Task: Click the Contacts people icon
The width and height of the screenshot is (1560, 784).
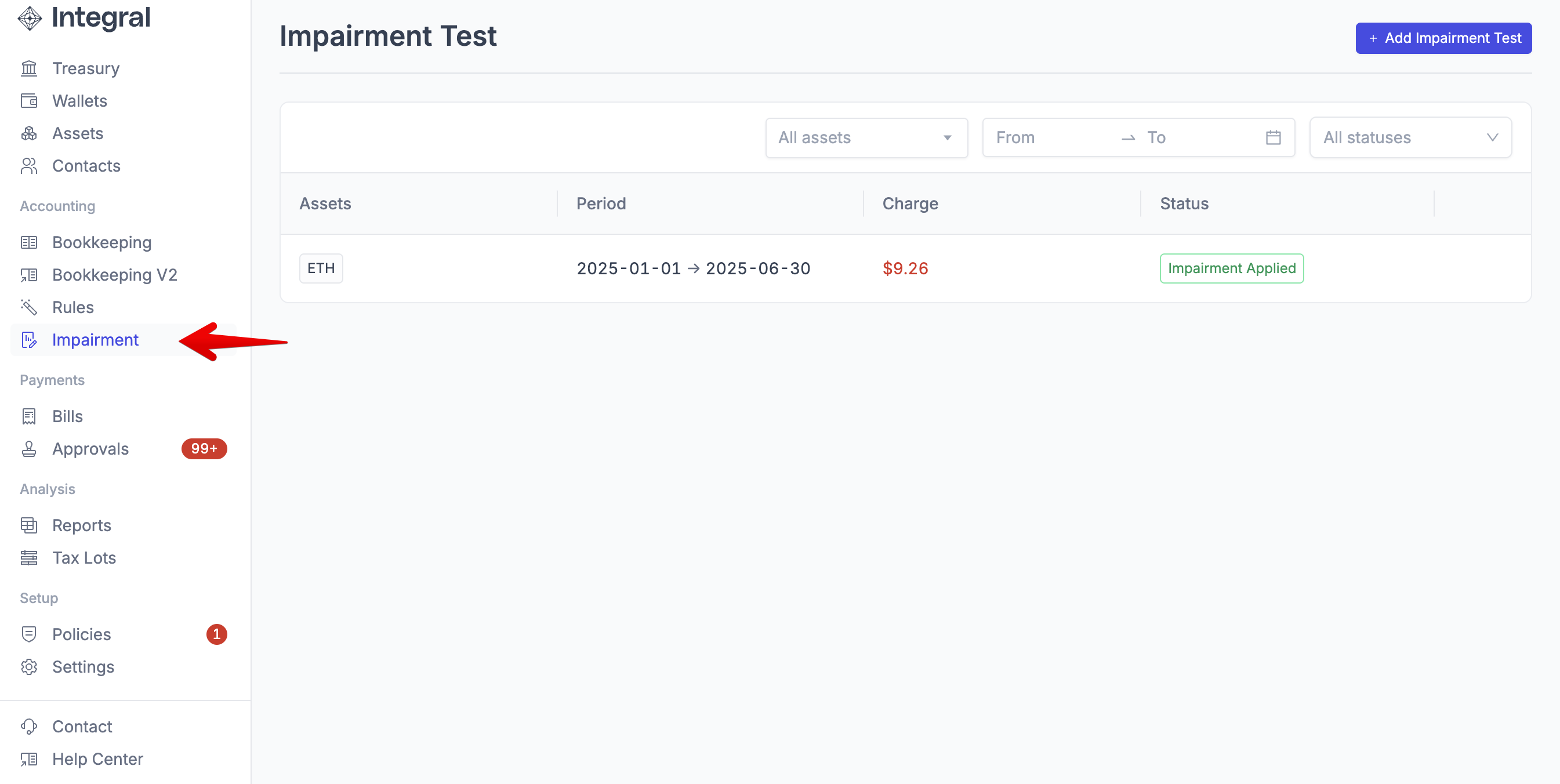Action: click(28, 166)
